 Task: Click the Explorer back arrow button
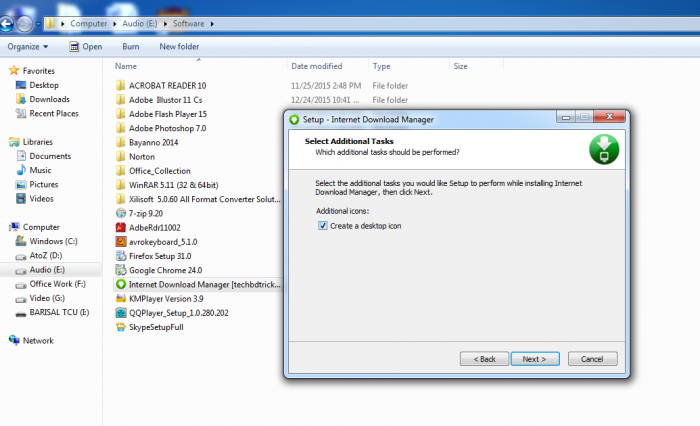(x=6, y=24)
